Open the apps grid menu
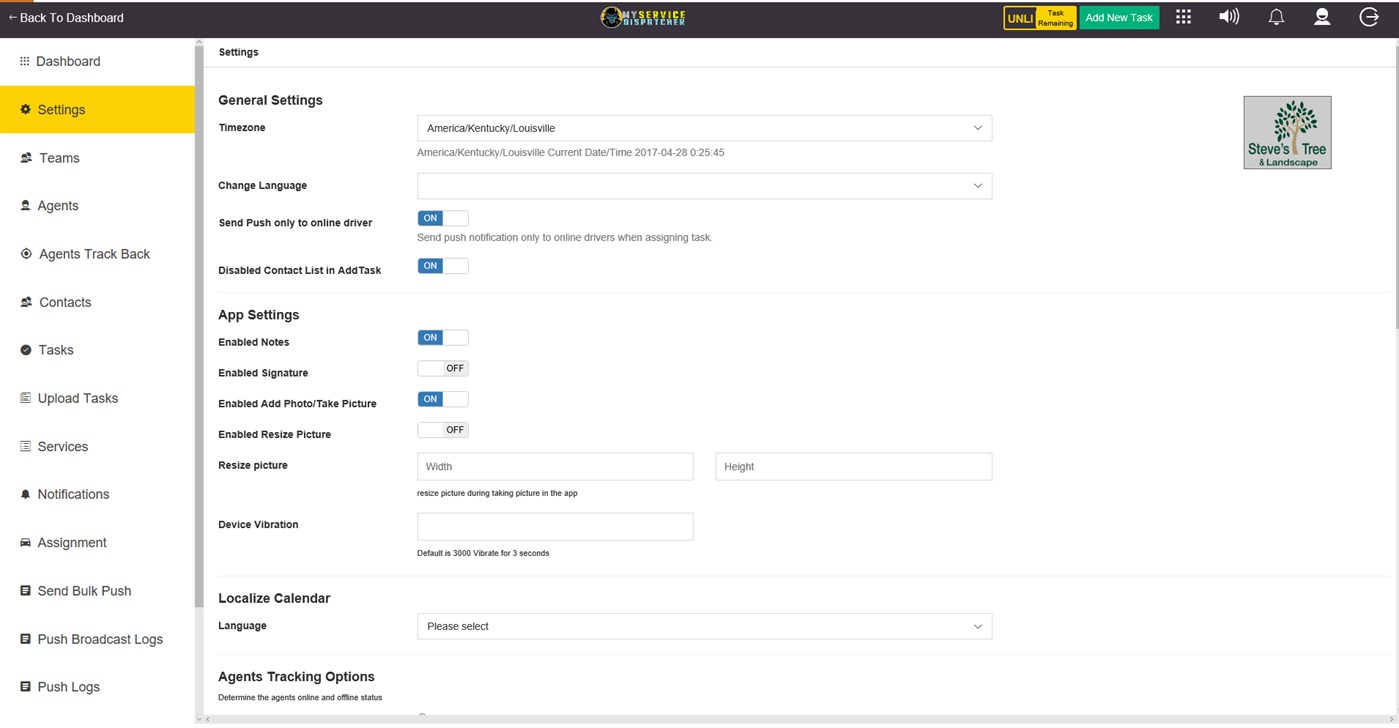Viewport: 1399px width, 728px height. 1183,17
